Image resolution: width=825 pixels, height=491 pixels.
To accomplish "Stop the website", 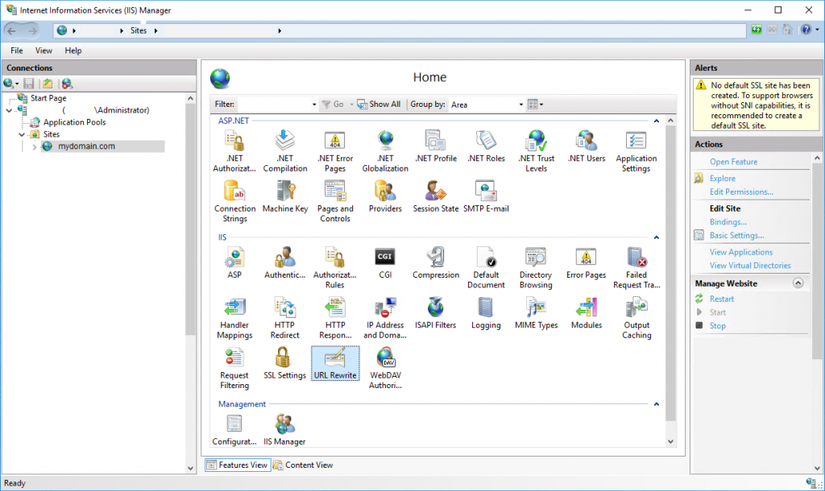I will tap(717, 326).
